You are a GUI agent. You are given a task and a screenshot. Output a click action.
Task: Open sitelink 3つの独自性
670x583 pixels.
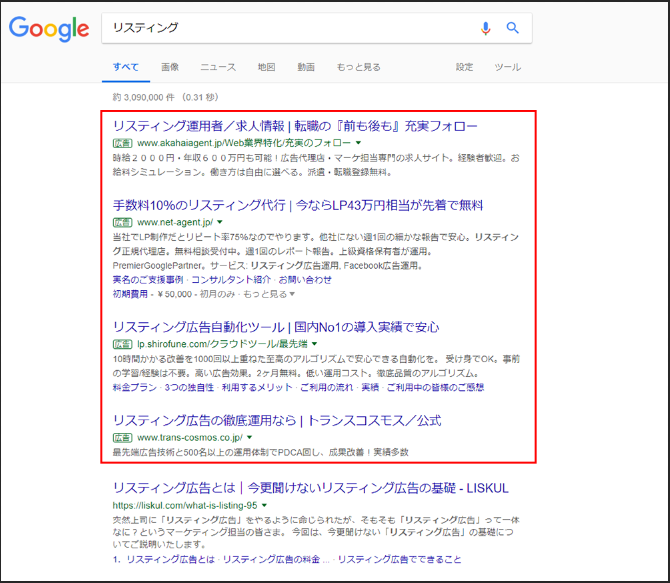pyautogui.click(x=189, y=388)
